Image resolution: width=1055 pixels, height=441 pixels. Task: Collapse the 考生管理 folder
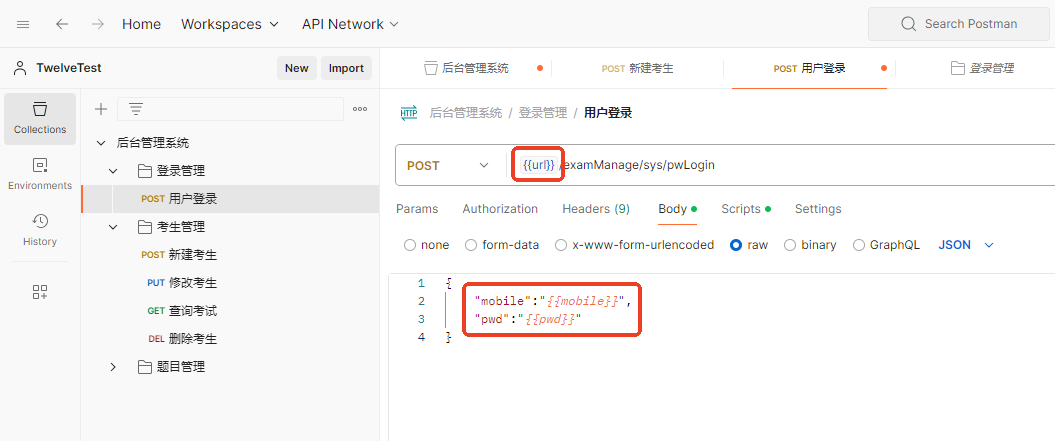[x=113, y=227]
